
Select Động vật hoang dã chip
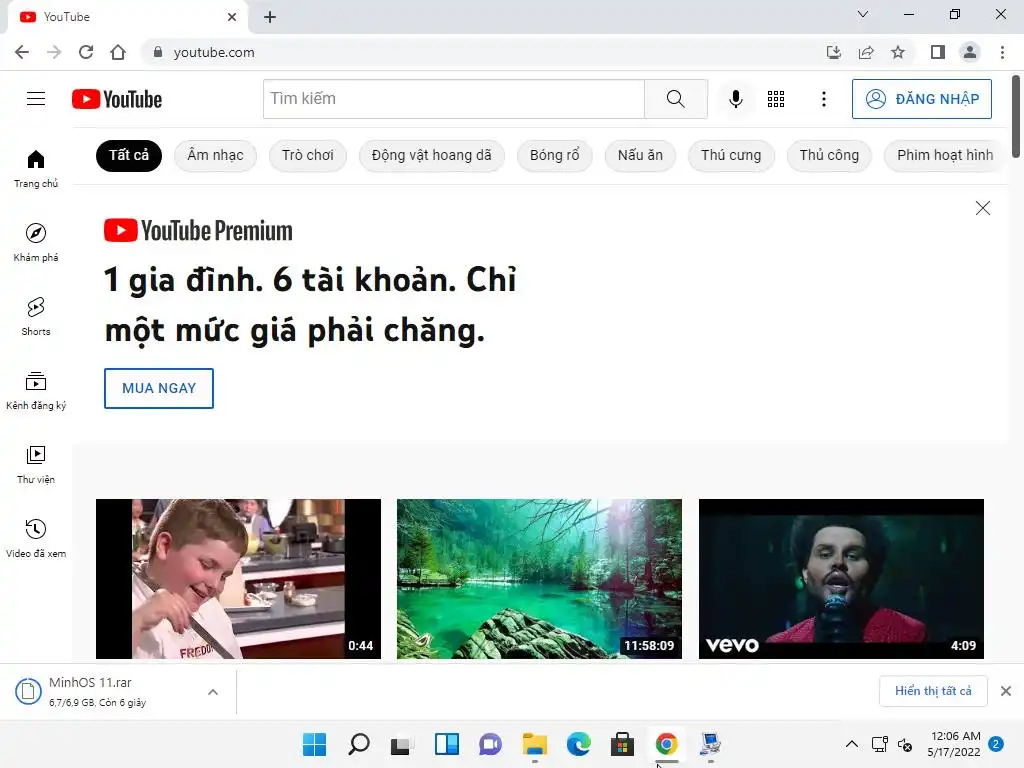[x=432, y=155]
